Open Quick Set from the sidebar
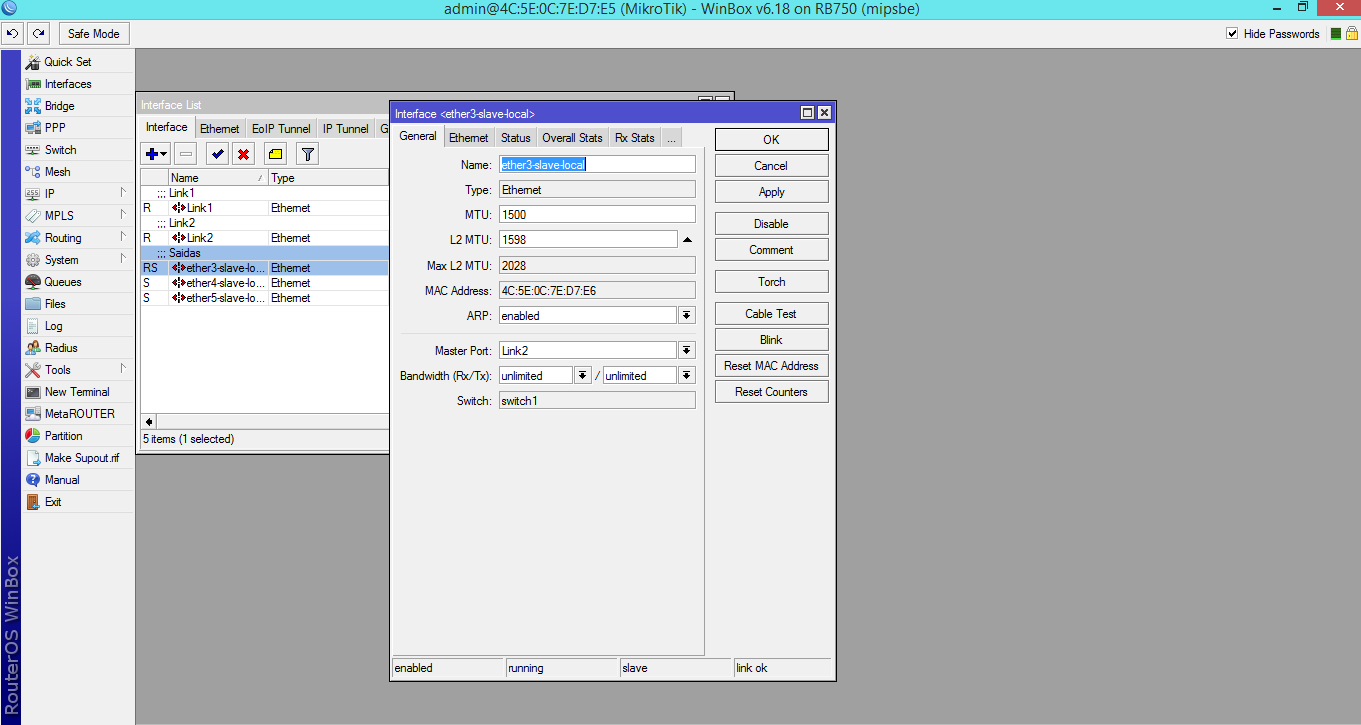 [67, 62]
